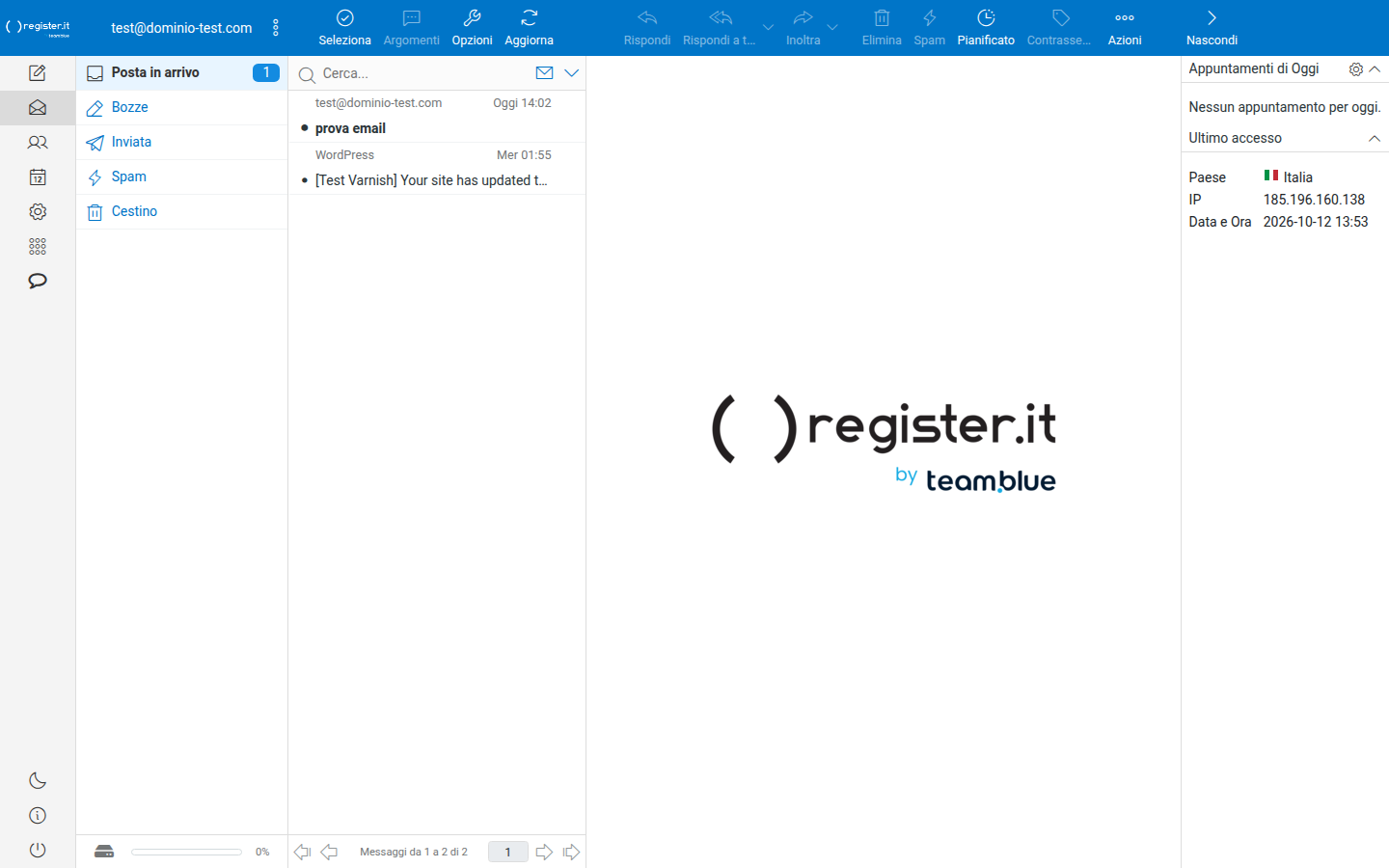1389x868 pixels.
Task: Click the storage quota usage bar
Action: (x=186, y=852)
